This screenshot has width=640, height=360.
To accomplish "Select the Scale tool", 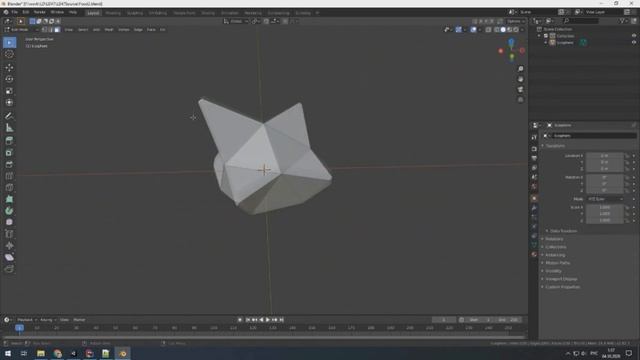I will [9, 91].
